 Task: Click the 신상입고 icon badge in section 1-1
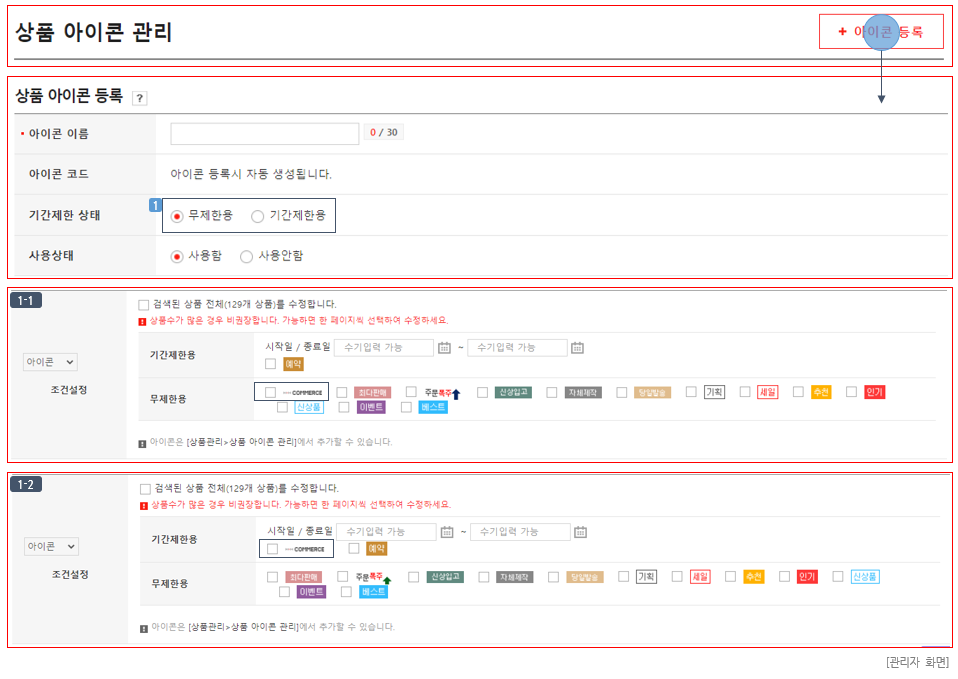tap(513, 392)
